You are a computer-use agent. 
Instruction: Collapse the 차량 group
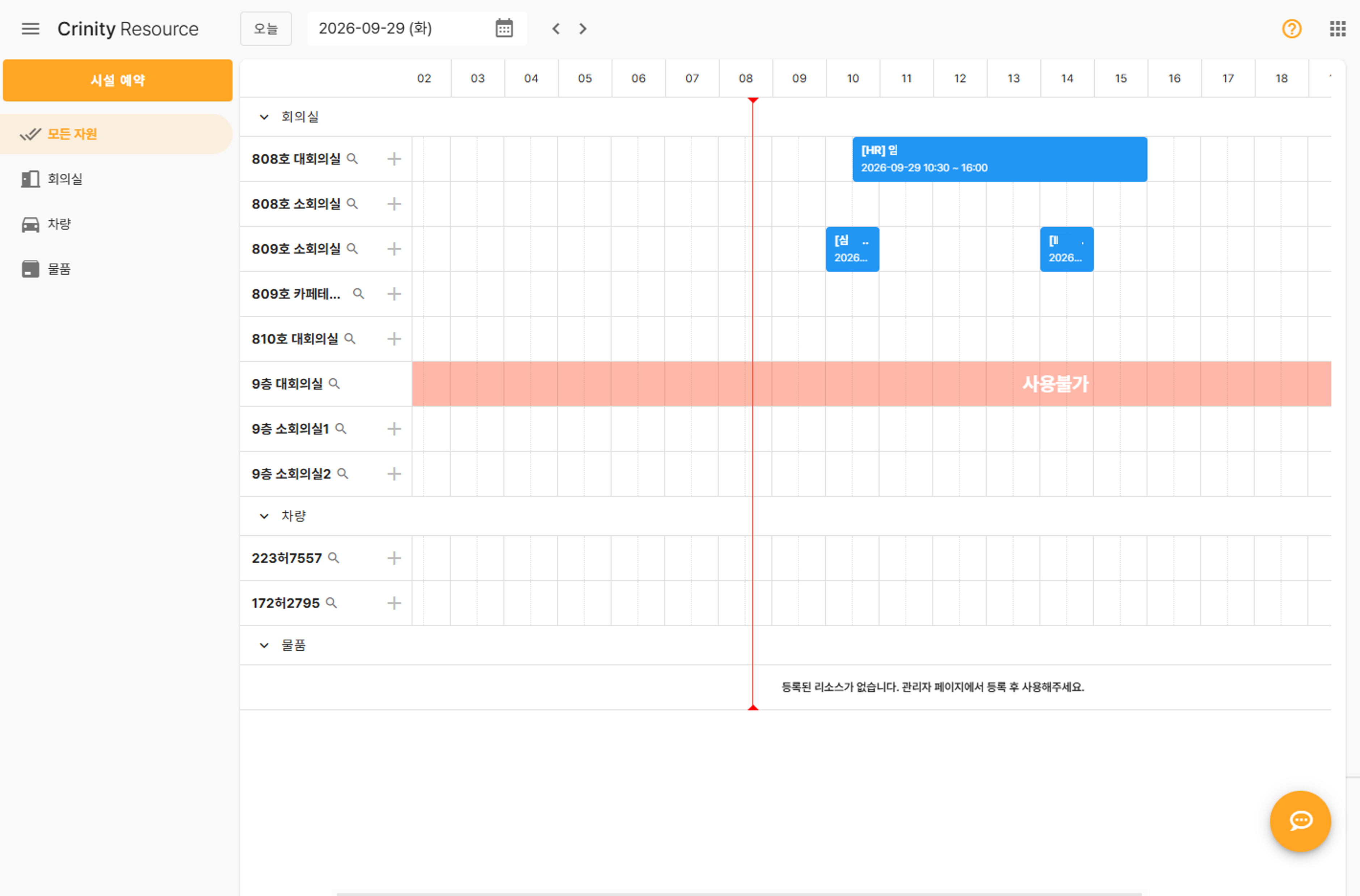point(264,516)
